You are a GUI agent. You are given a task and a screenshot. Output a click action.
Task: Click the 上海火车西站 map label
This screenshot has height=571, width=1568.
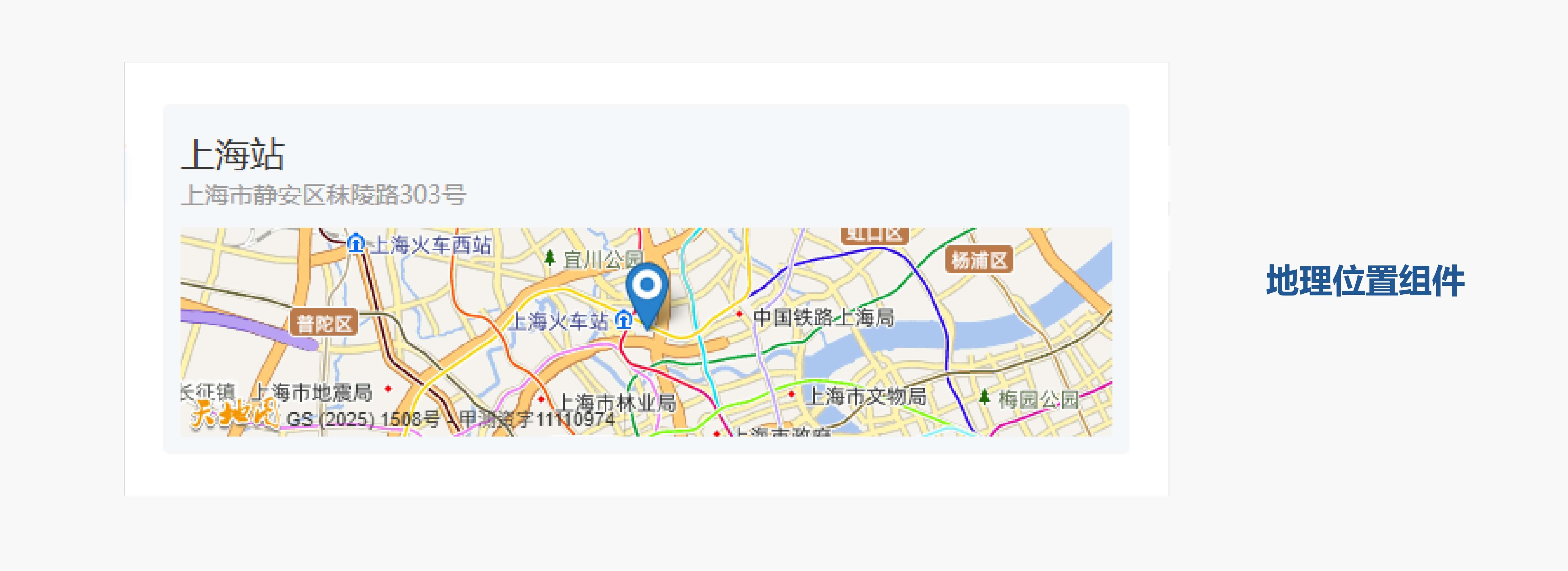(x=431, y=245)
